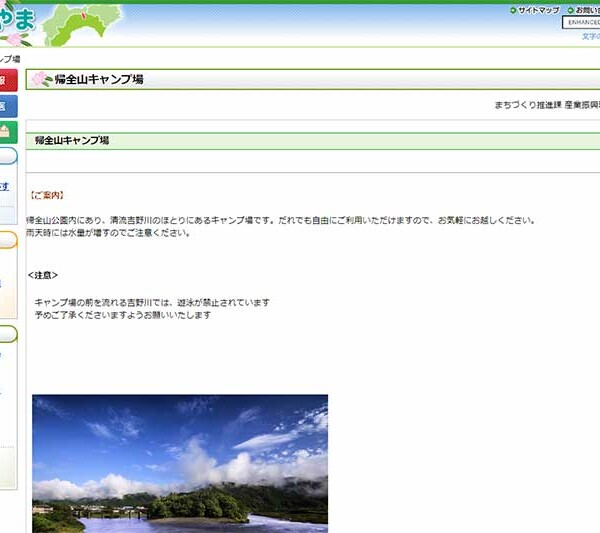Click the 文字 text size link
The height and width of the screenshot is (533, 600).
591,36
